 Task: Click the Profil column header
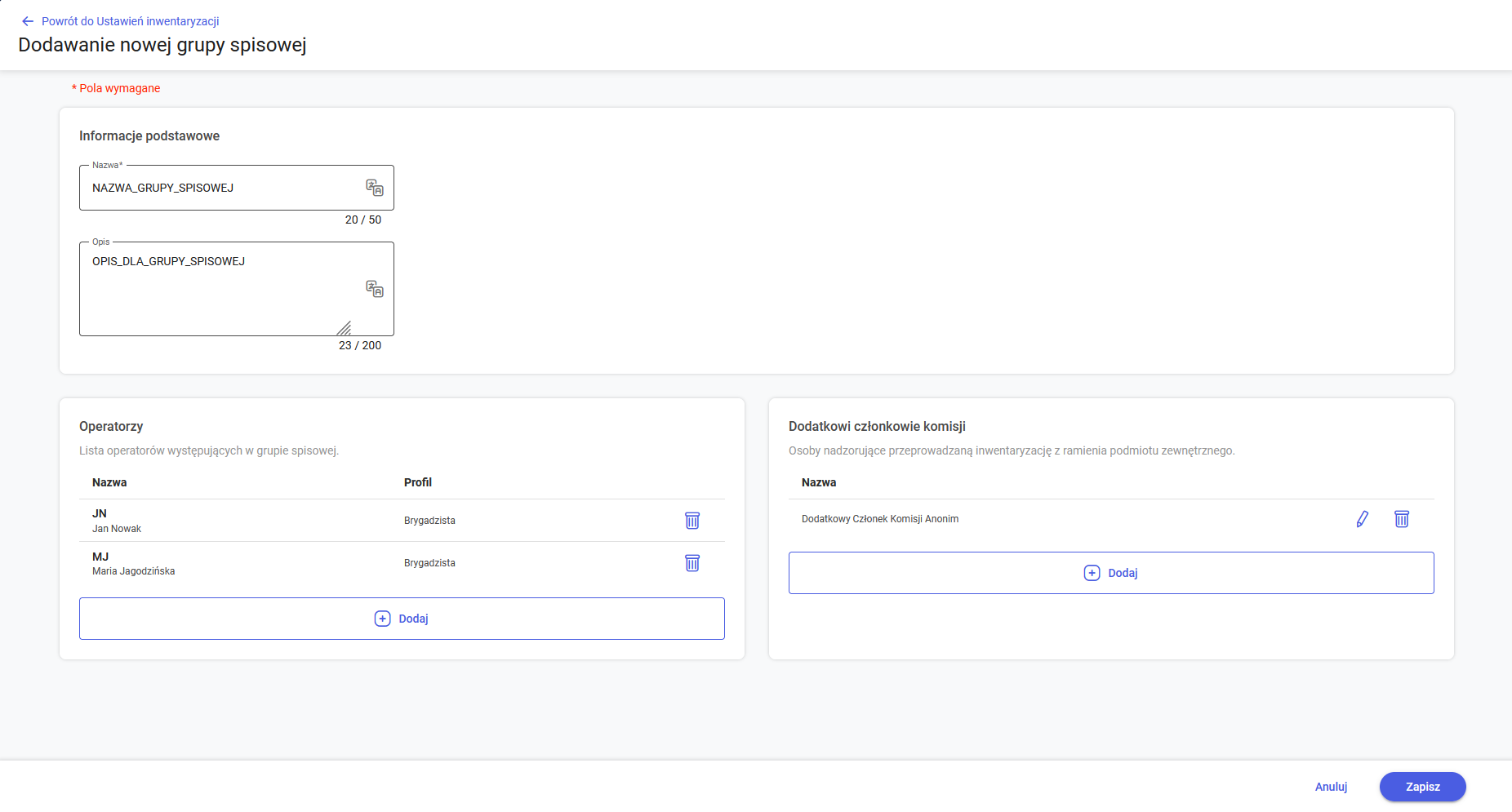tap(417, 482)
